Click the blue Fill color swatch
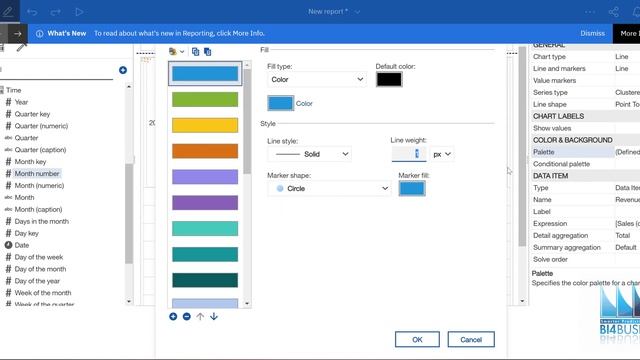The width and height of the screenshot is (640, 360). 280,103
